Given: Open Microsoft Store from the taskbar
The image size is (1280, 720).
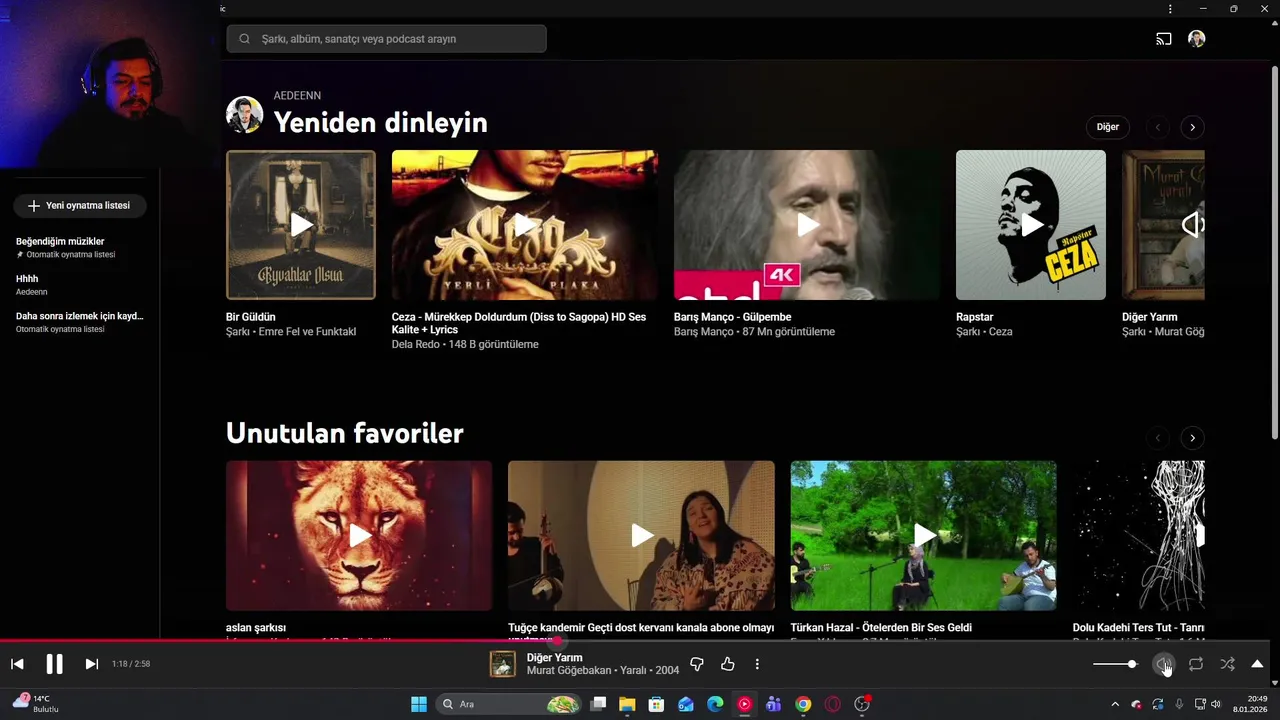Looking at the screenshot, I should tap(656, 704).
